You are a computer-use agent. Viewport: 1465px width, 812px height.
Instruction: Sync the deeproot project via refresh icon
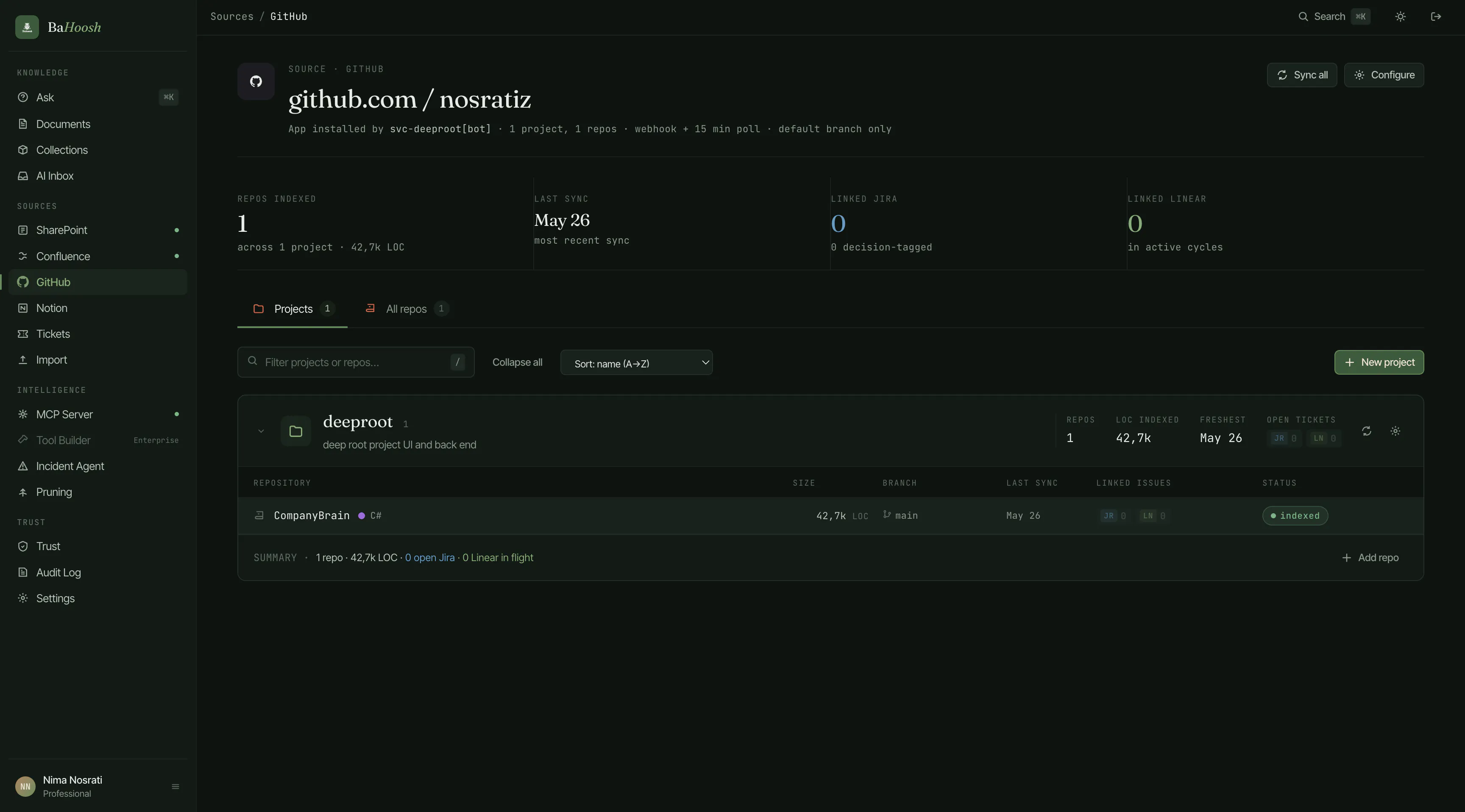(x=1367, y=431)
